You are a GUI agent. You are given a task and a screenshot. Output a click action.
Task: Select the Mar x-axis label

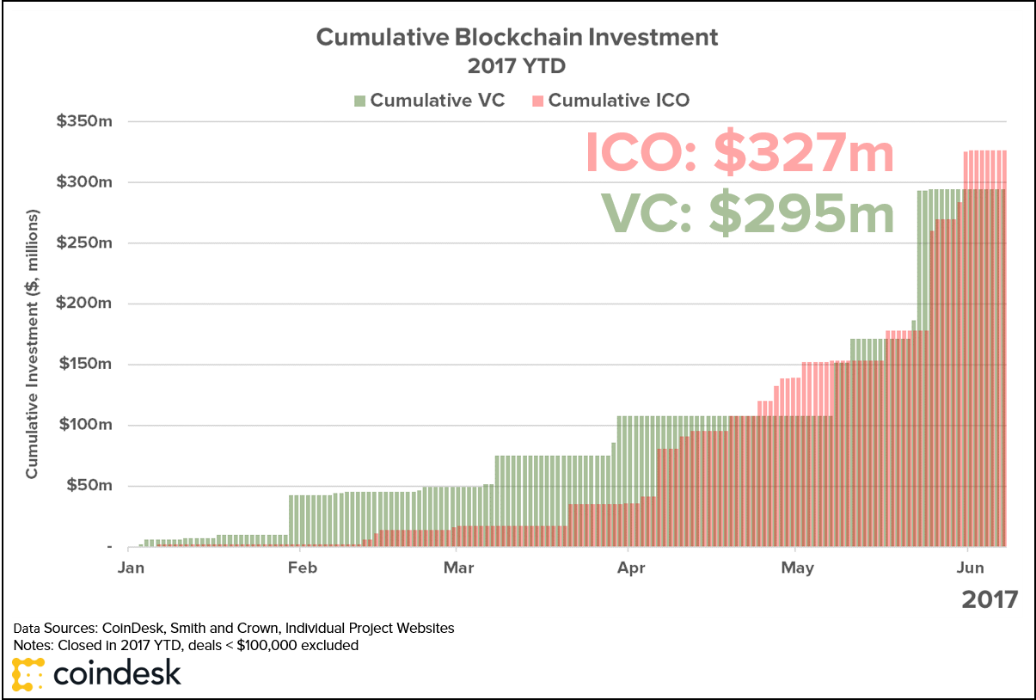[458, 569]
